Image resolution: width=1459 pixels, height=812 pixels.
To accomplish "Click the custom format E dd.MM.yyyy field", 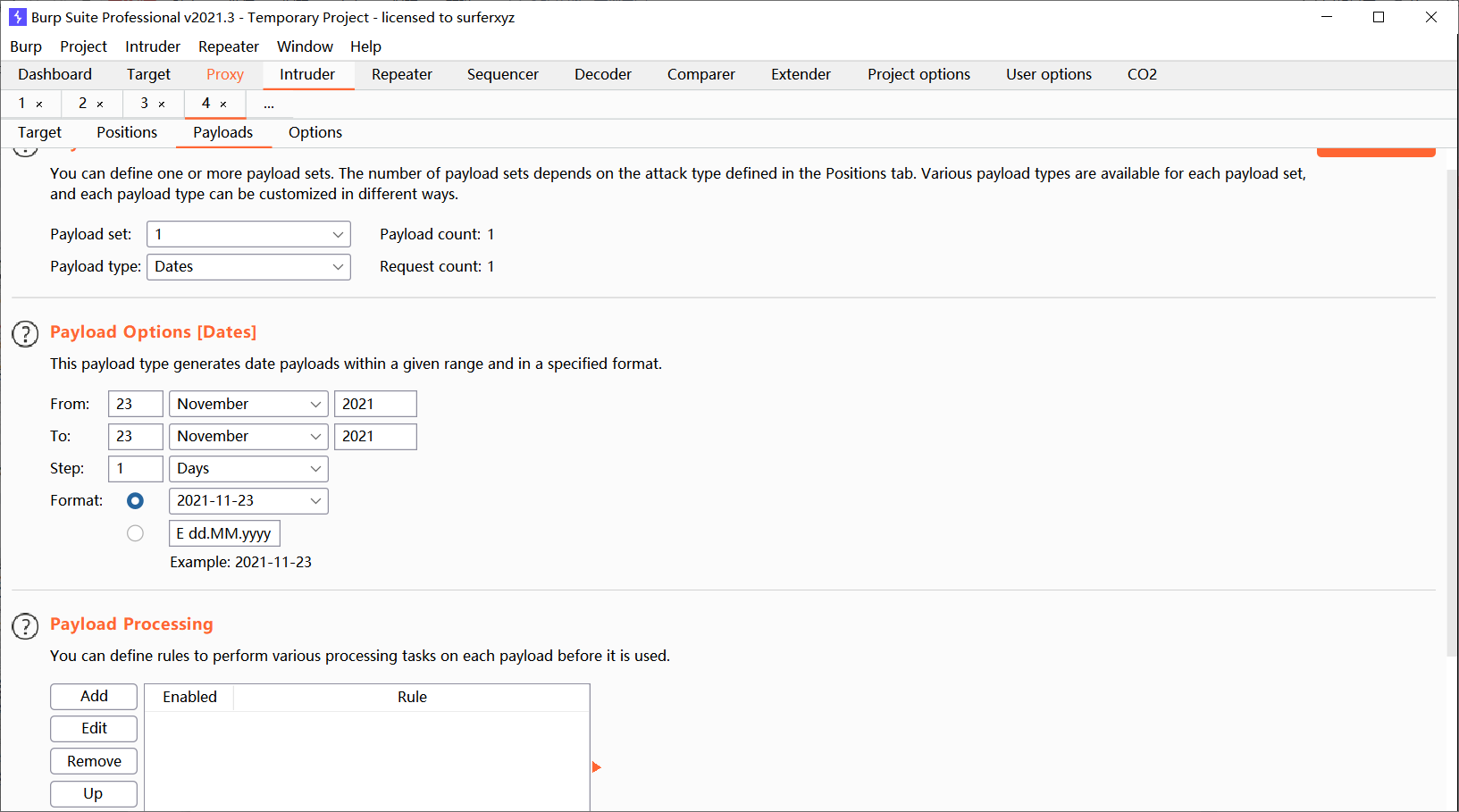I will (224, 533).
